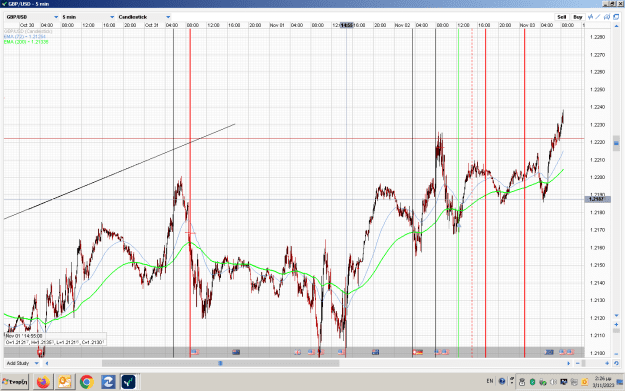The width and height of the screenshot is (625, 391).
Task: Click the price axis scroll up arrow
Action: (616, 25)
